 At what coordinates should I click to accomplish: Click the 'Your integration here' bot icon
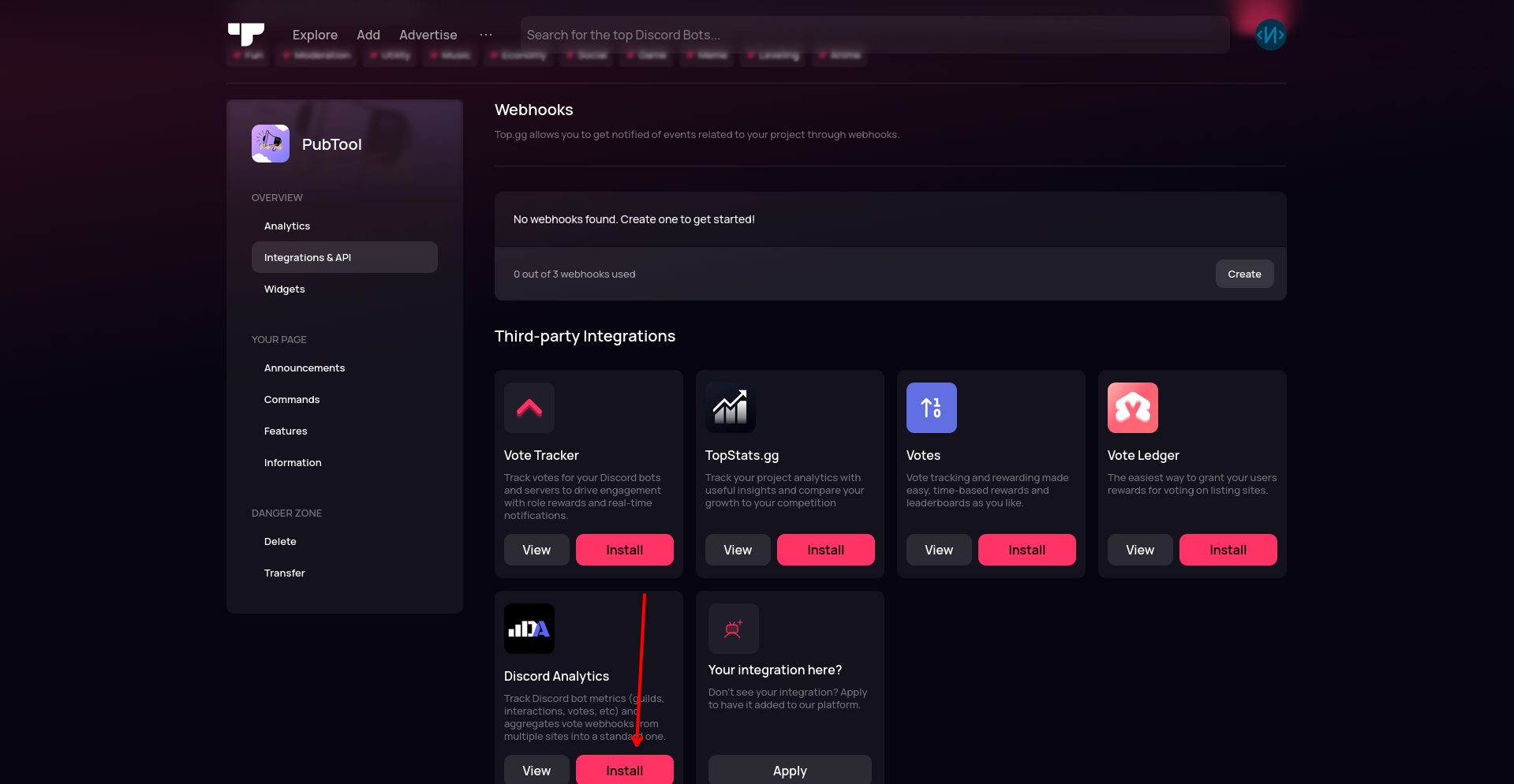734,629
